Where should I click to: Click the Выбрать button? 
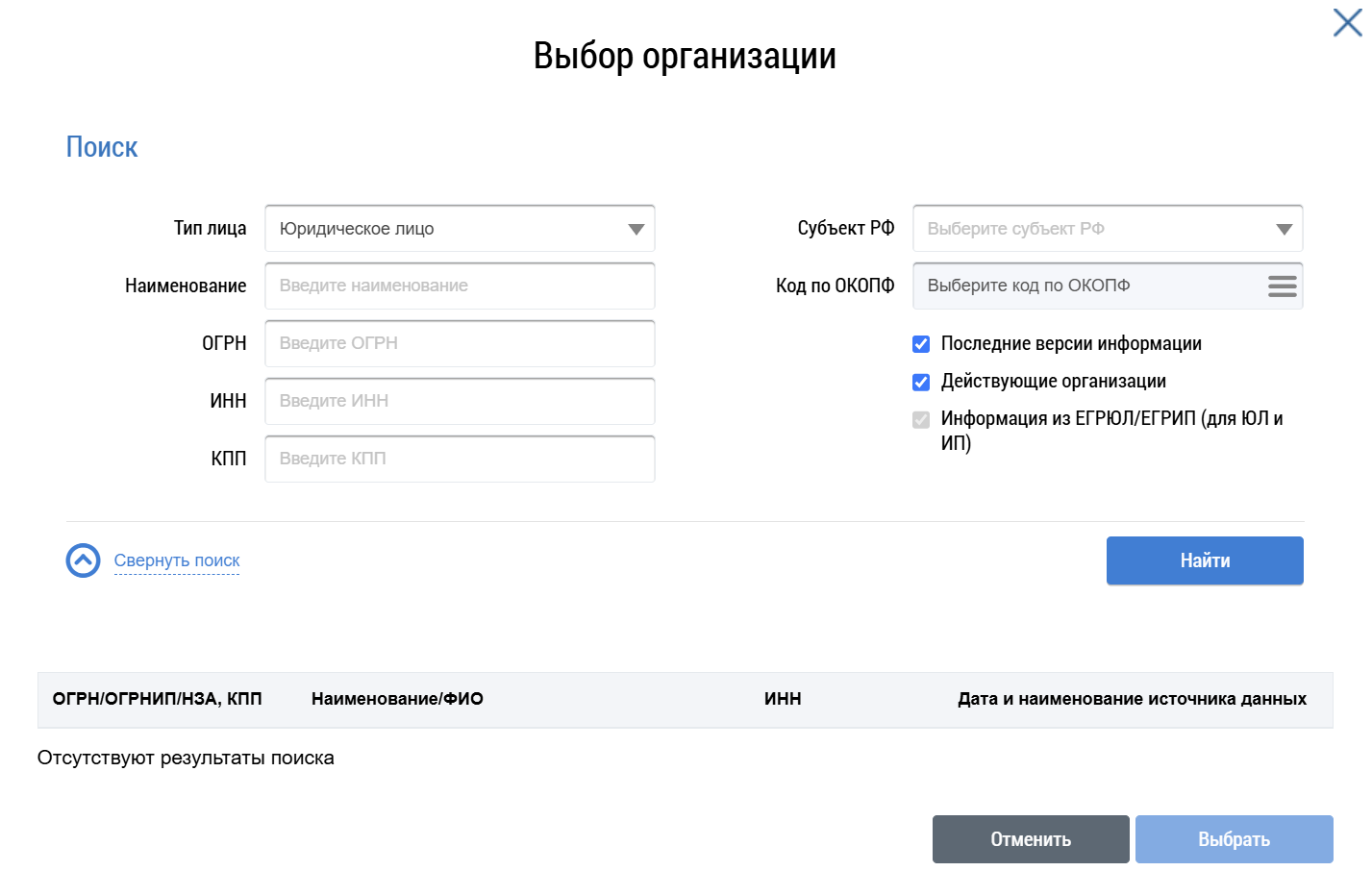click(x=1234, y=838)
